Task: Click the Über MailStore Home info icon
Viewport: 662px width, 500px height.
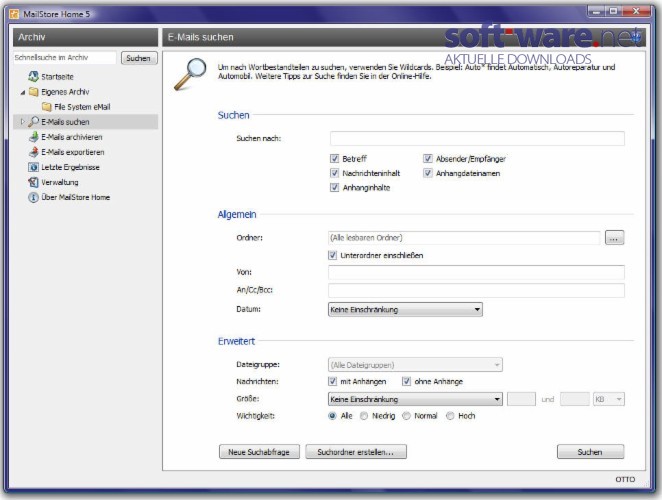Action: (x=33, y=197)
